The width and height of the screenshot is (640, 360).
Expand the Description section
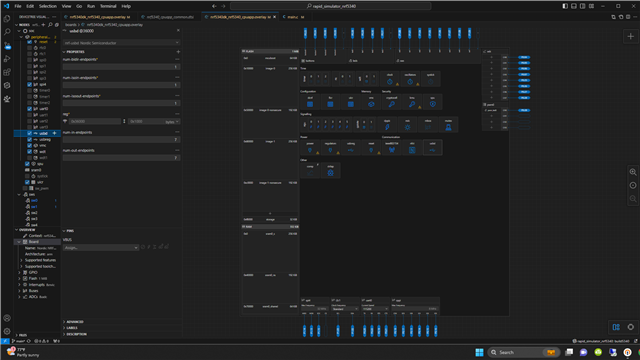pyautogui.click(x=76, y=334)
